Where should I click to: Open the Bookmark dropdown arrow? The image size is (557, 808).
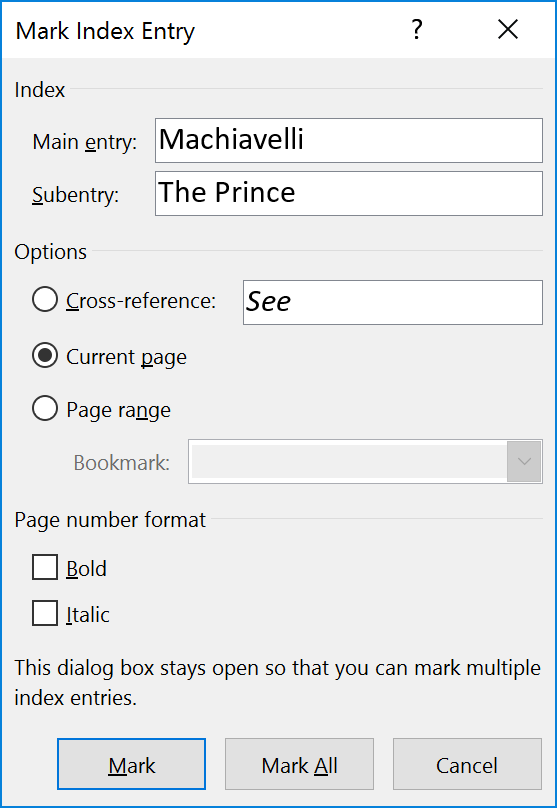[x=524, y=461]
